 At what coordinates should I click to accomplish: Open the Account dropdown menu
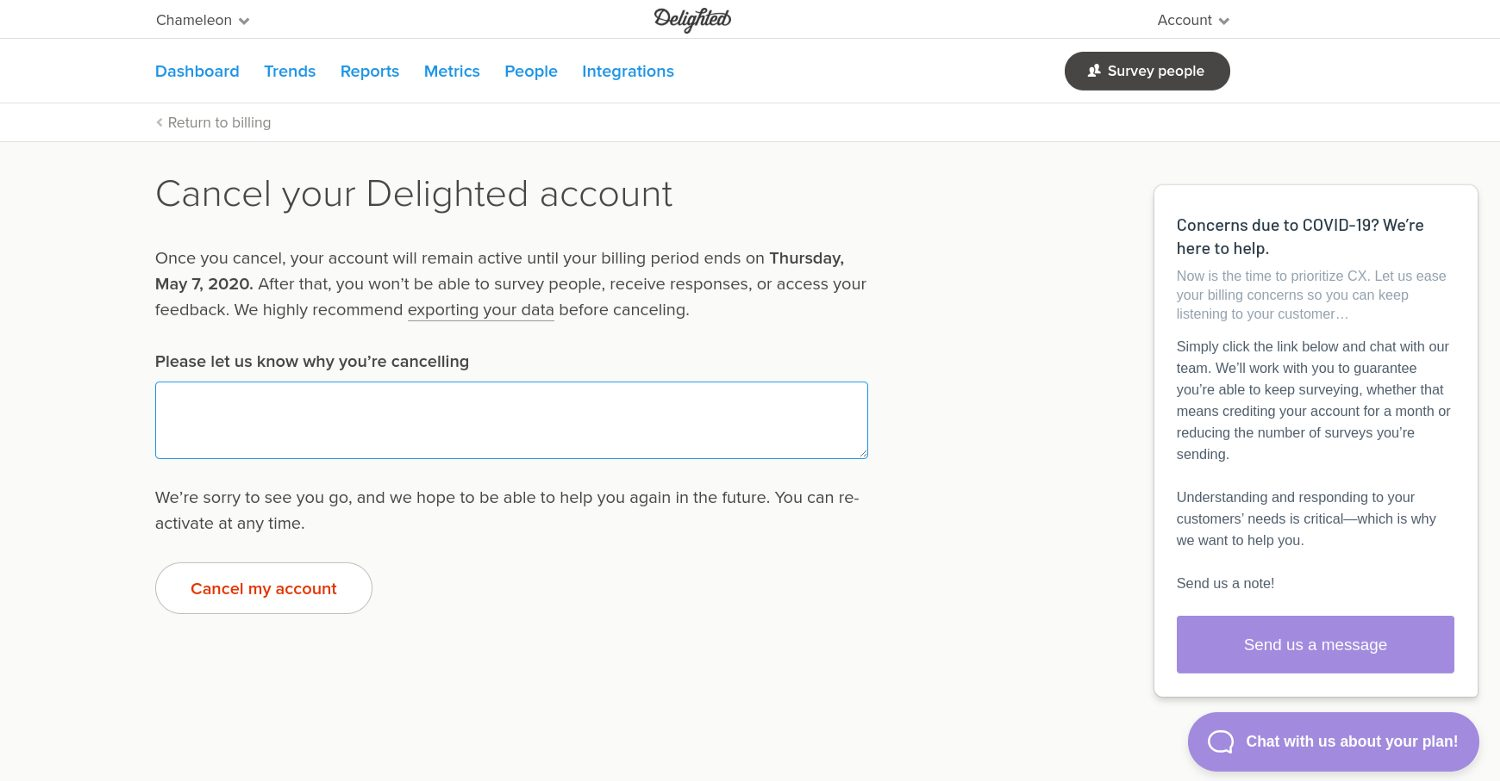tap(1193, 20)
